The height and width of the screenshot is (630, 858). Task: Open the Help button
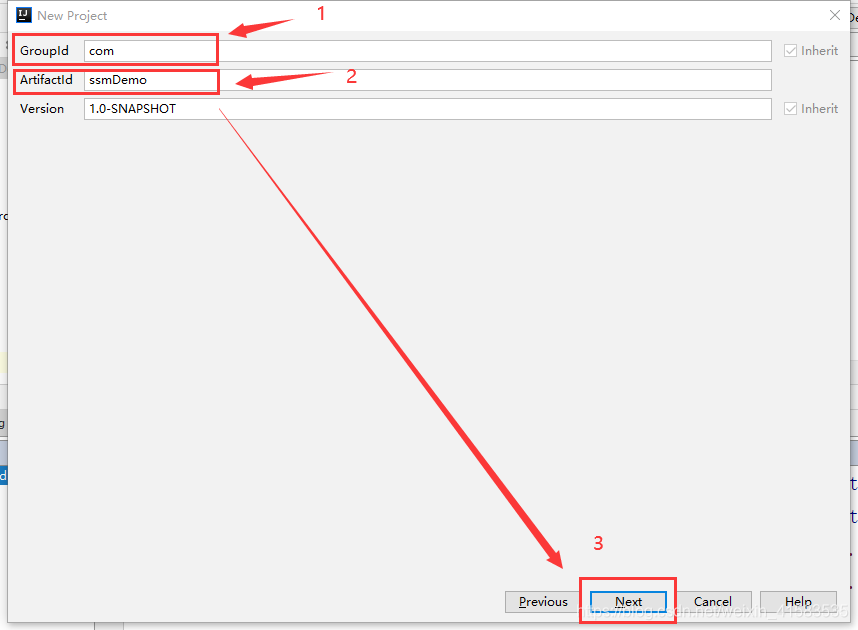point(798,602)
